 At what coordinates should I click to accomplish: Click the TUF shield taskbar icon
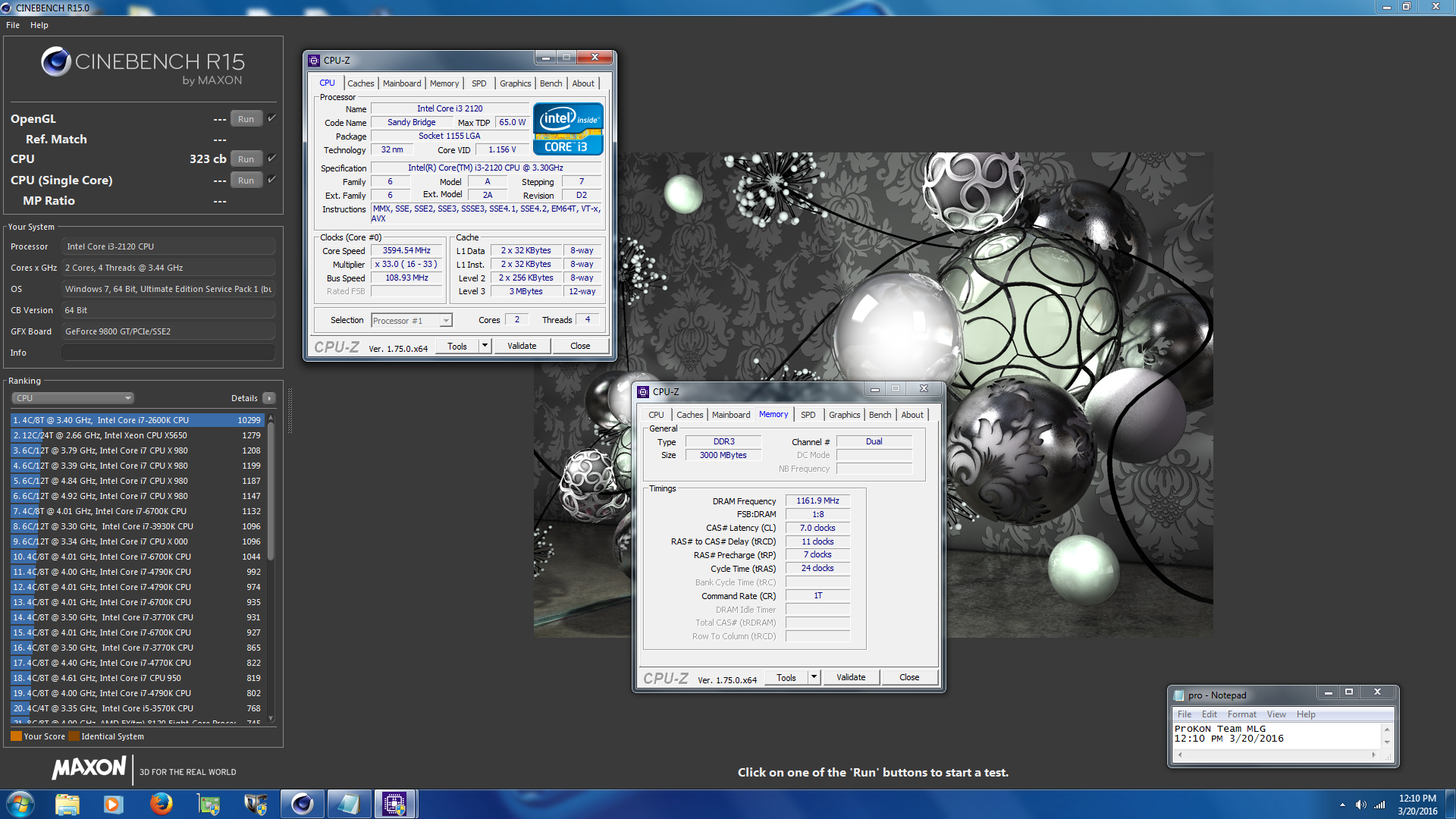coord(255,804)
